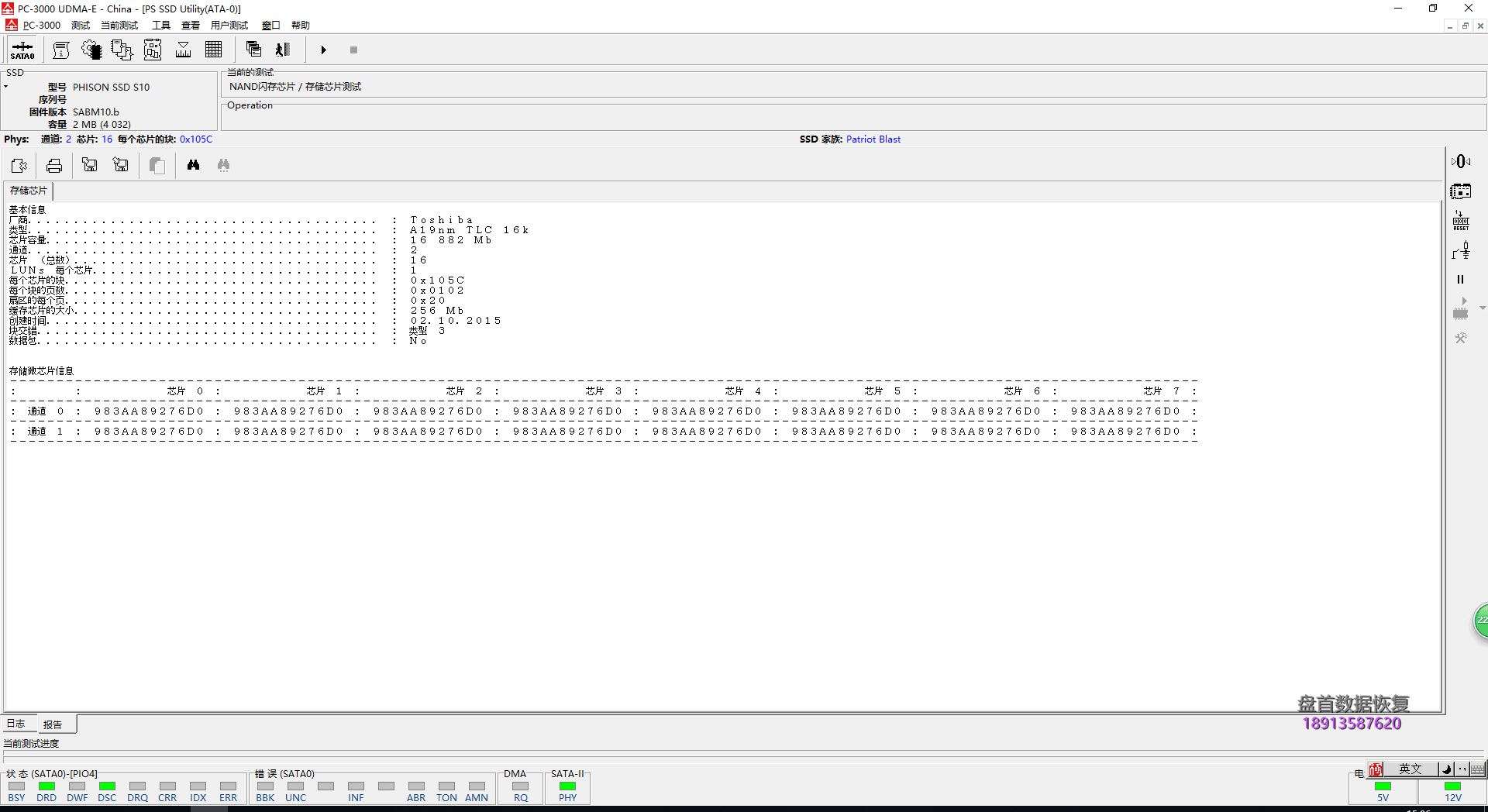Click the creation date 02.10.2015
This screenshot has height=812, width=1488.
click(456, 321)
